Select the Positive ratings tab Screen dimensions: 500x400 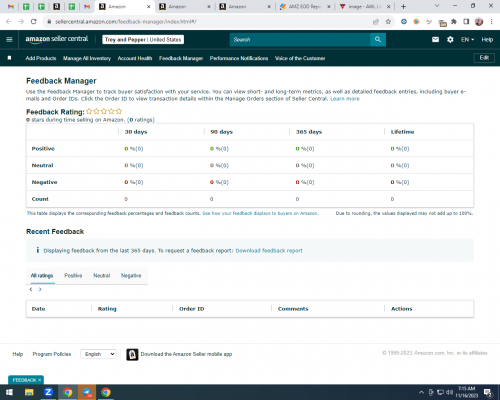coord(73,275)
